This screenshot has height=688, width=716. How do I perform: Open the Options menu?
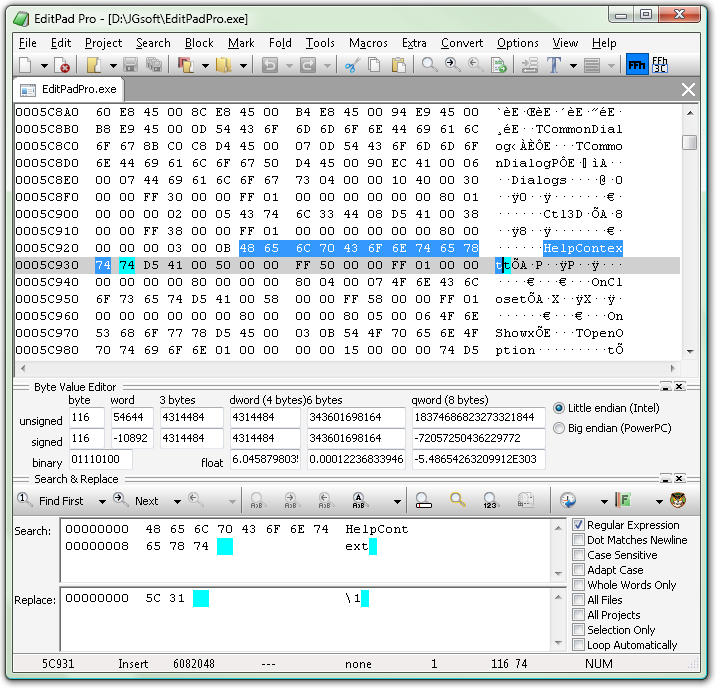pyautogui.click(x=517, y=43)
